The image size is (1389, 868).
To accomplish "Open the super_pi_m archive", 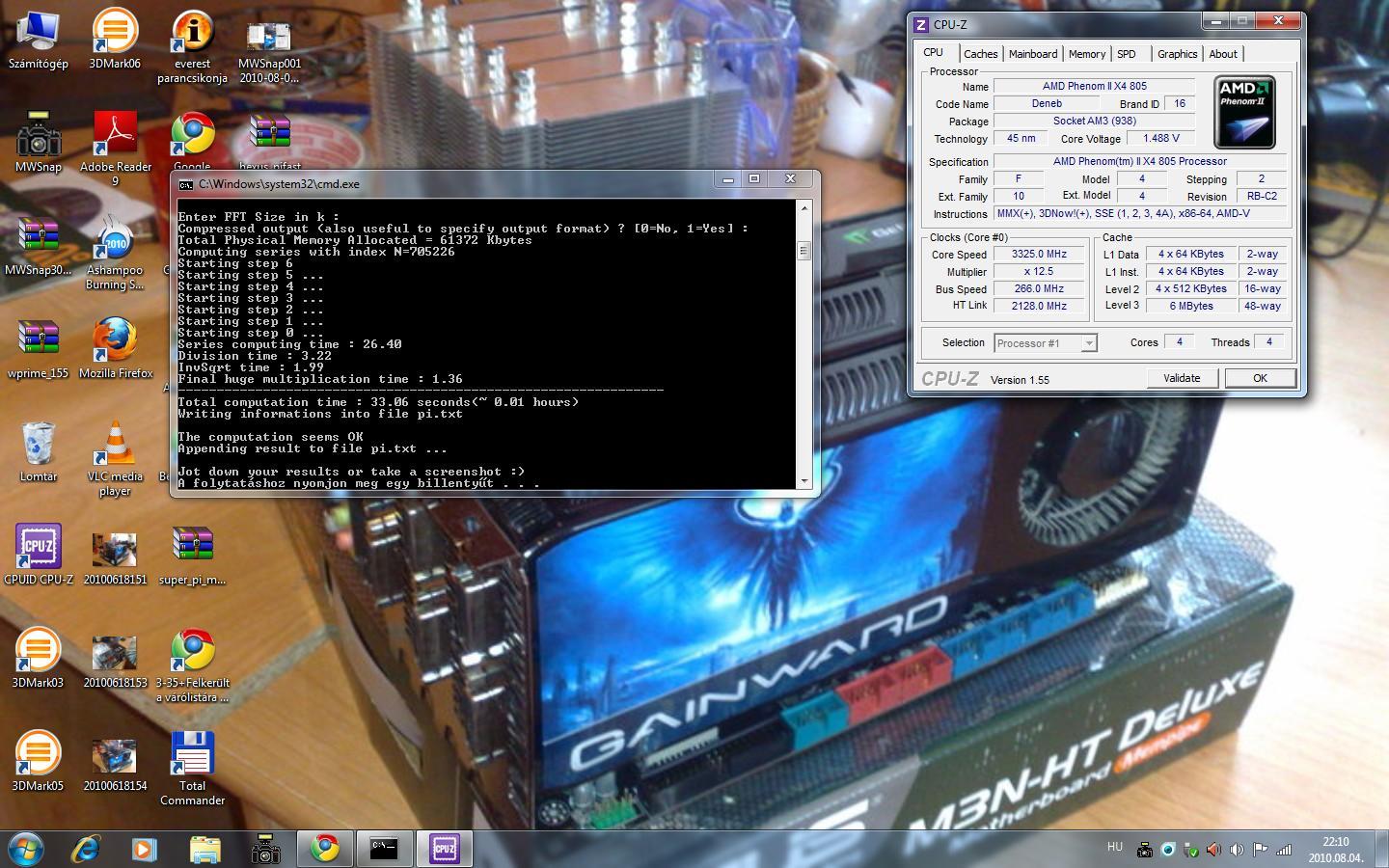I will [192, 555].
